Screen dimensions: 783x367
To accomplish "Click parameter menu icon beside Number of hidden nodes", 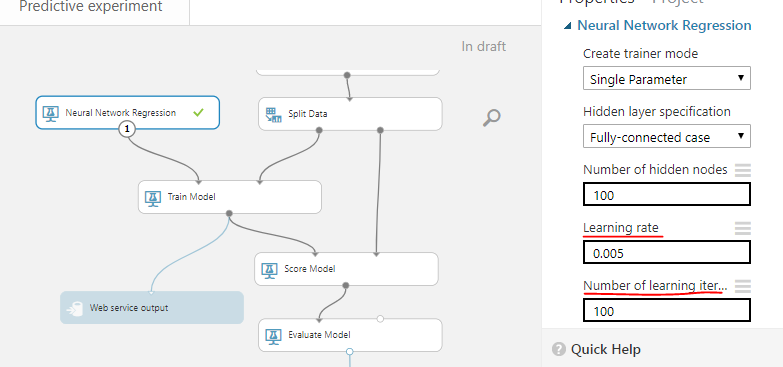I will click(x=743, y=170).
